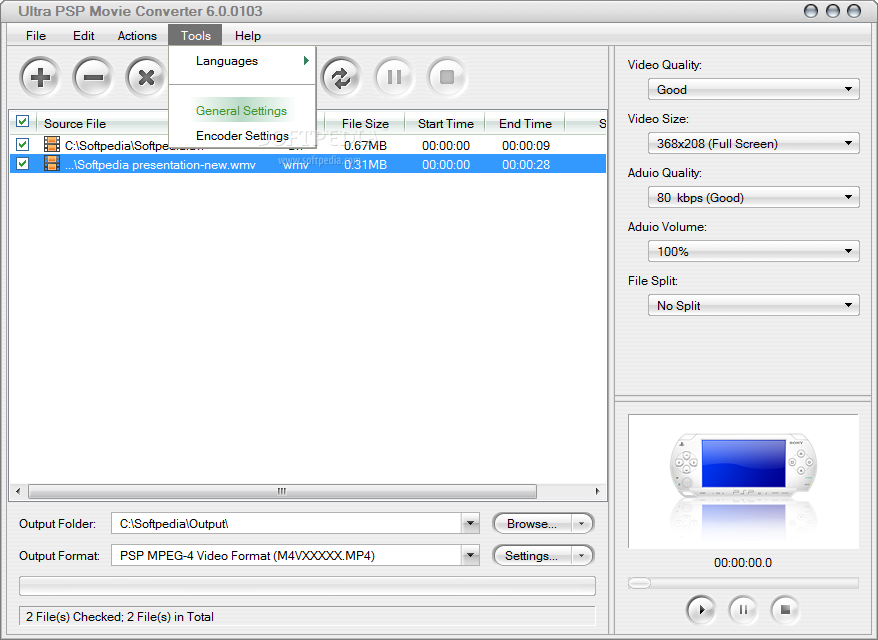Click the 0.67MB file size cell
This screenshot has width=878, height=640.
click(x=365, y=146)
